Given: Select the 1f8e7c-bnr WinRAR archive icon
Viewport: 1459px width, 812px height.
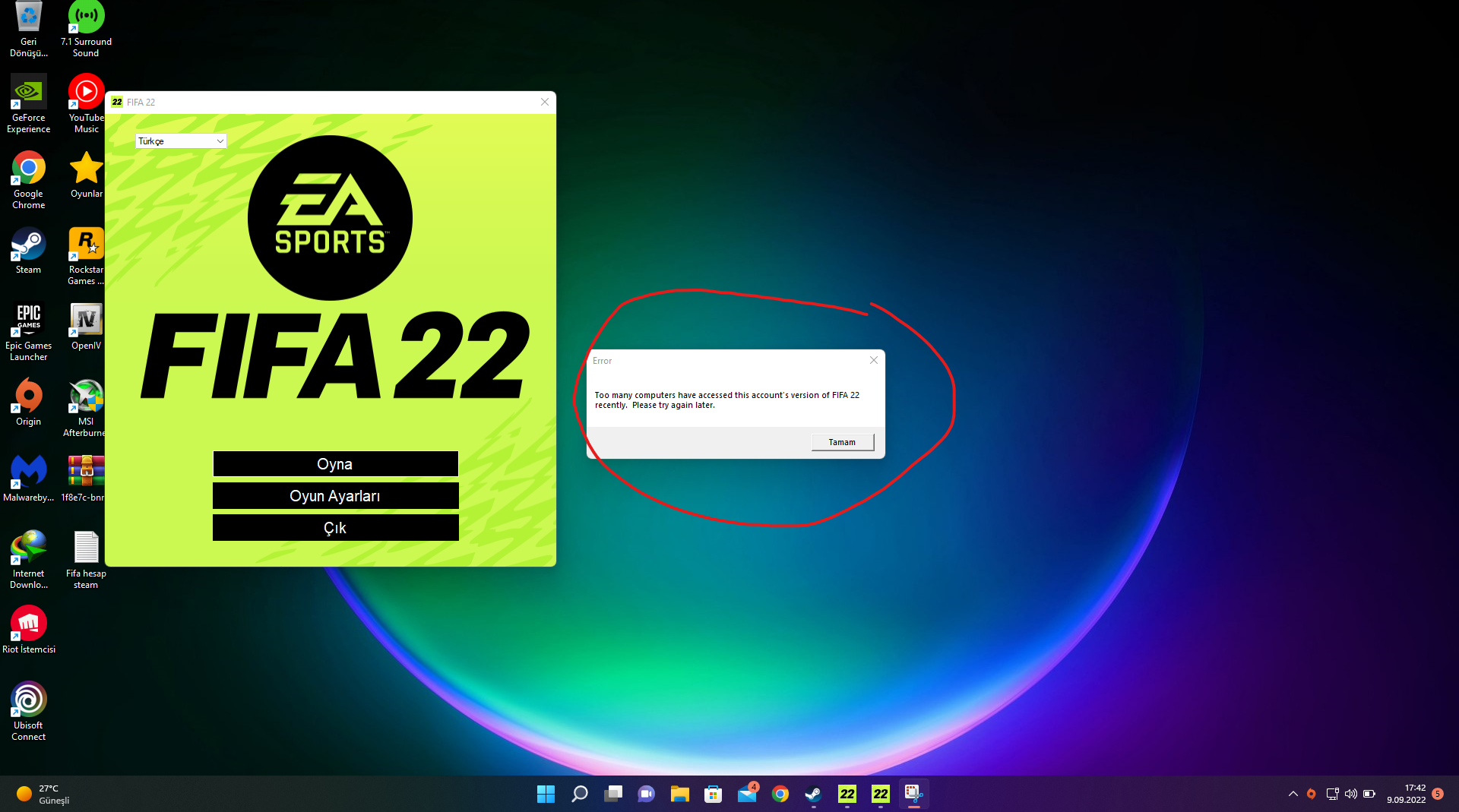Looking at the screenshot, I should pyautogui.click(x=86, y=479).
